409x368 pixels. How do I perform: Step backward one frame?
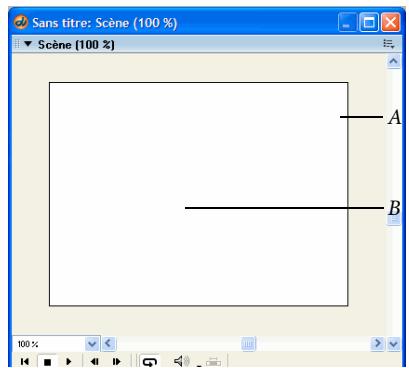point(95,361)
